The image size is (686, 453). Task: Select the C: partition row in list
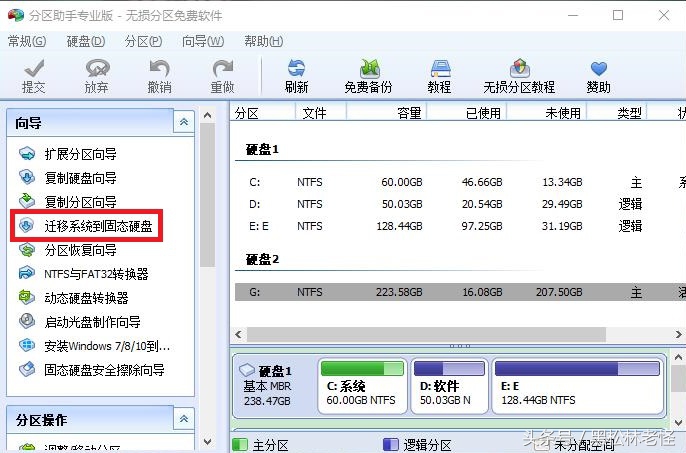[460, 182]
